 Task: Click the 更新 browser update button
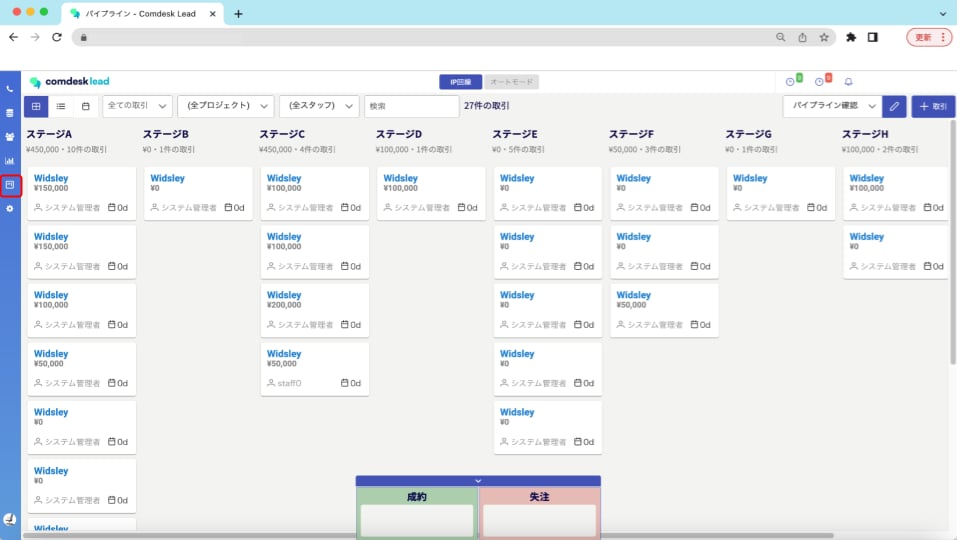pyautogui.click(x=929, y=37)
